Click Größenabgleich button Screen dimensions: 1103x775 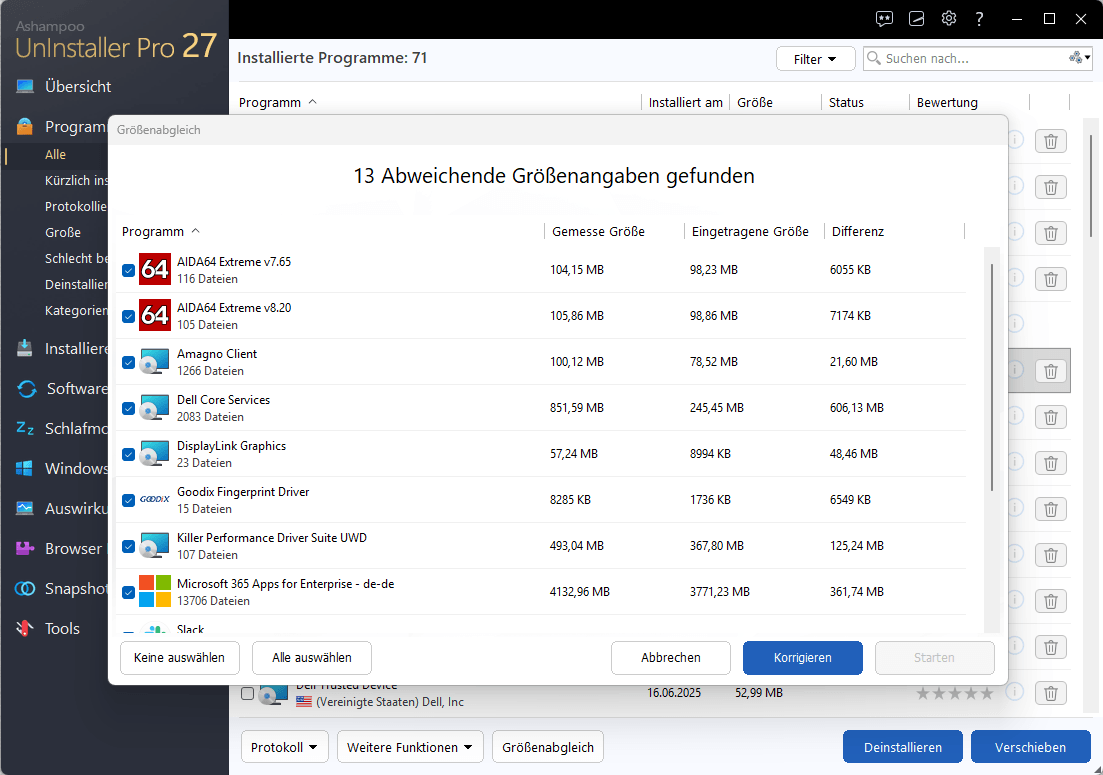(x=548, y=747)
